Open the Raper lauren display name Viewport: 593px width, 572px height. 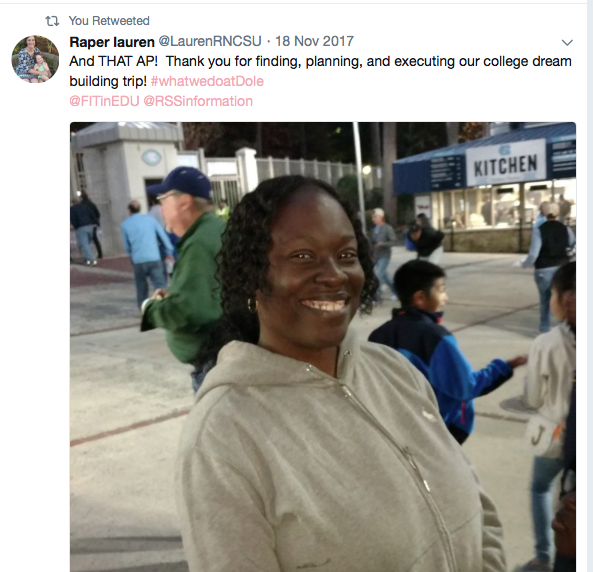[112, 42]
